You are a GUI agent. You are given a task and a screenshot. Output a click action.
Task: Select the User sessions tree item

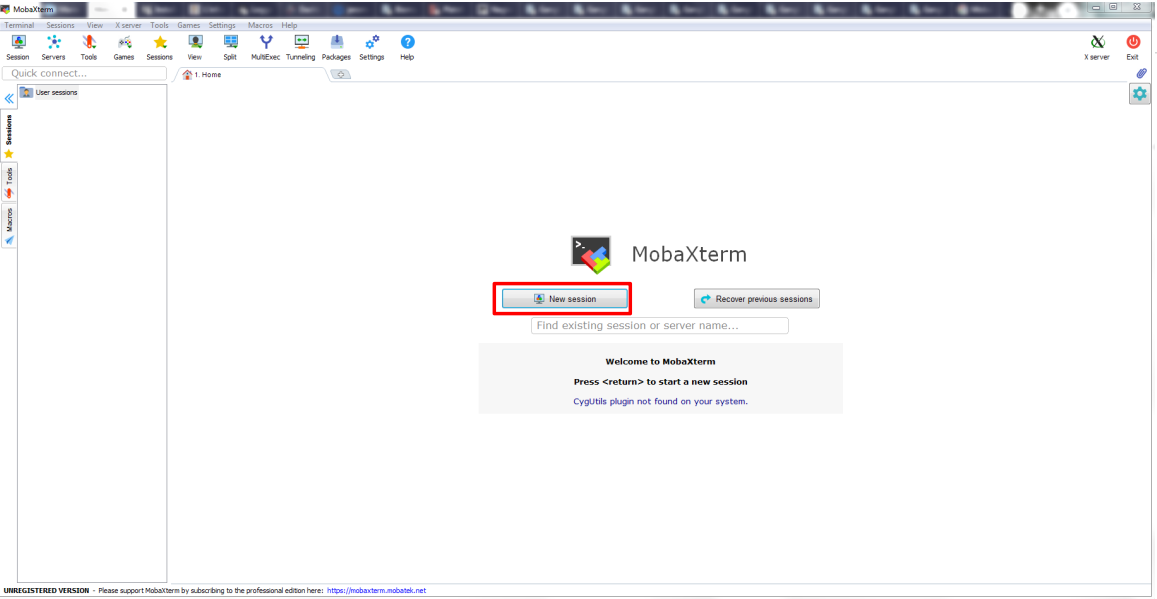tap(49, 92)
